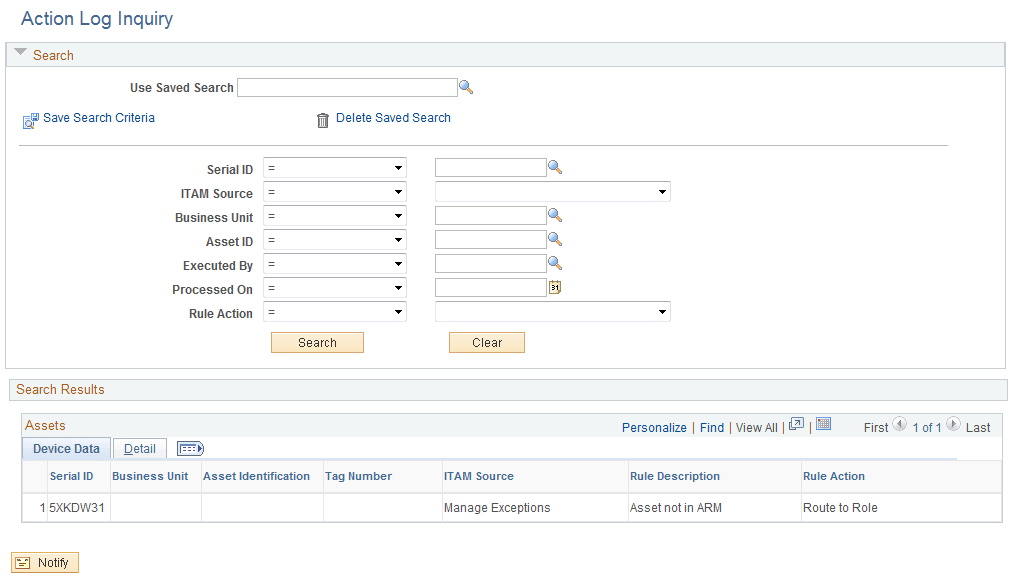Screen dimensions: 1020x586
Task: Select the Device Data tab
Action: (x=66, y=448)
